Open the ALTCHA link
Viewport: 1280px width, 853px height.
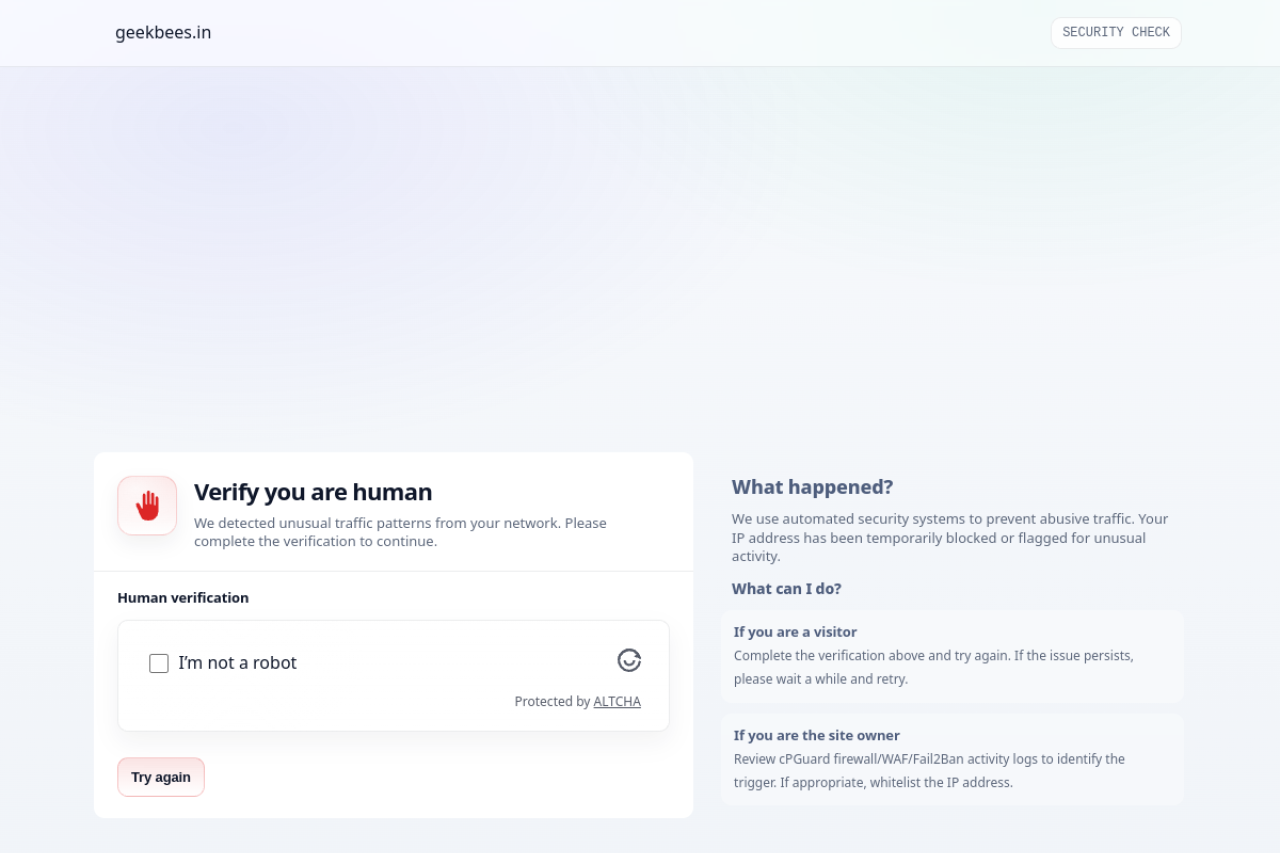point(617,702)
